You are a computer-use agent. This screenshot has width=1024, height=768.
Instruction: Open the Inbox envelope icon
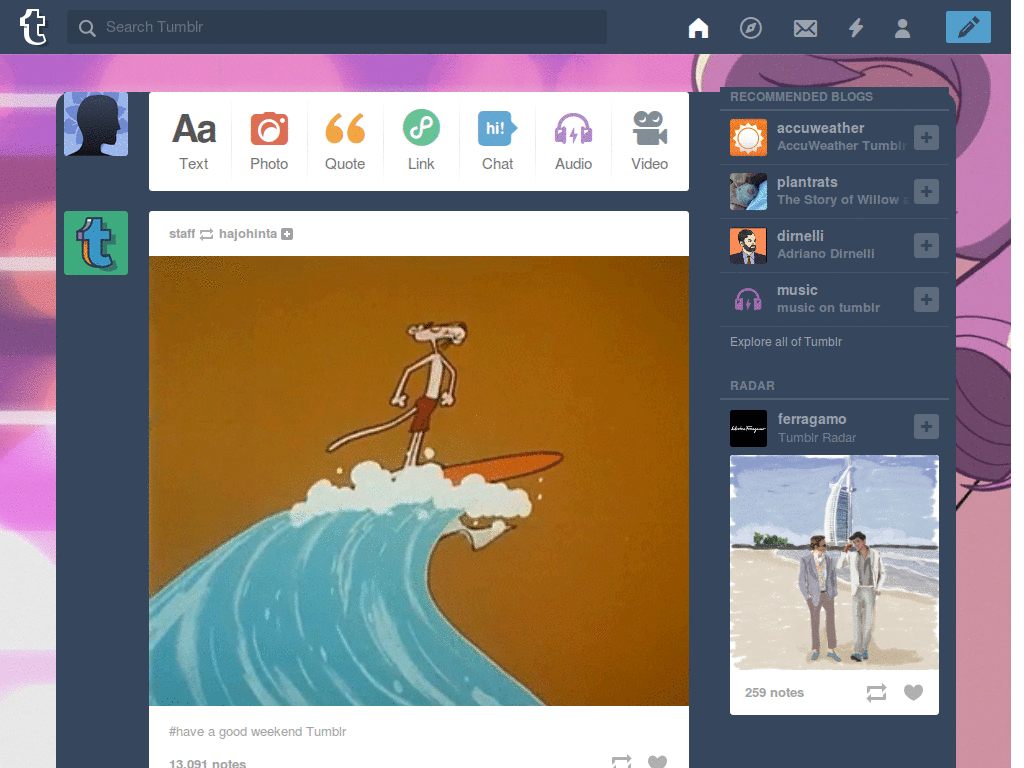tap(805, 28)
